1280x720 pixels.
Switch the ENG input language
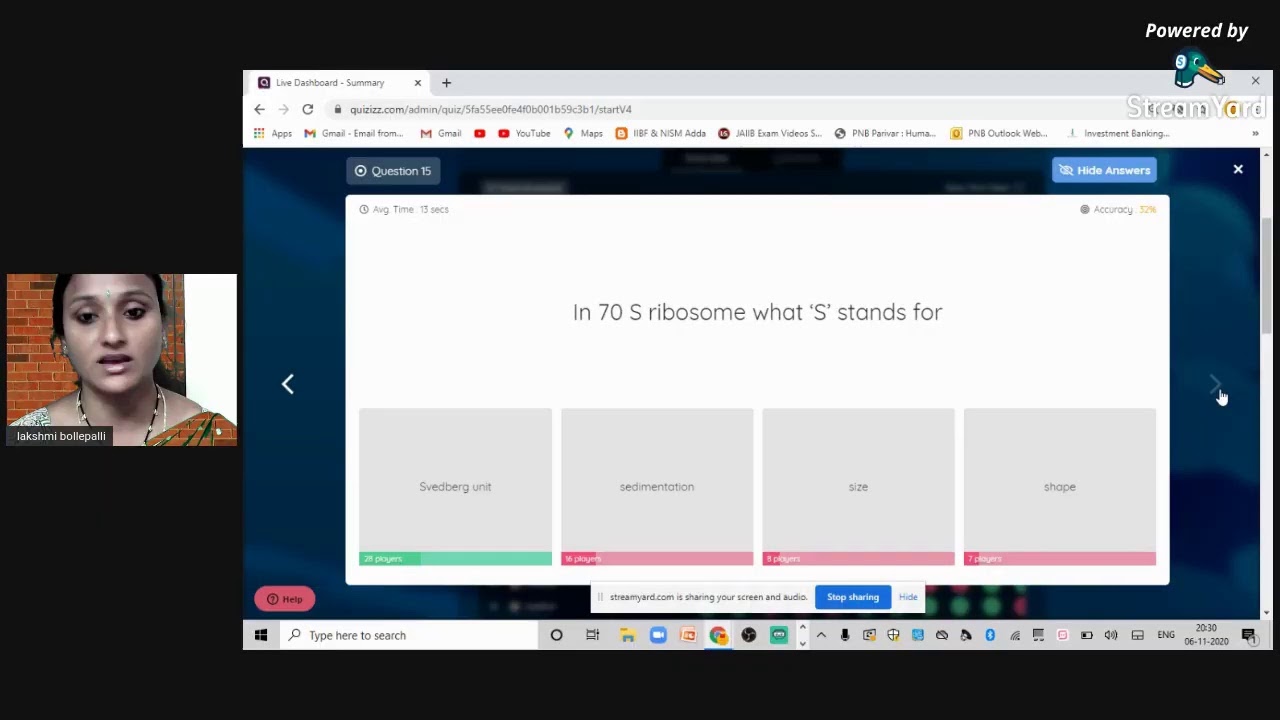[1166, 635]
